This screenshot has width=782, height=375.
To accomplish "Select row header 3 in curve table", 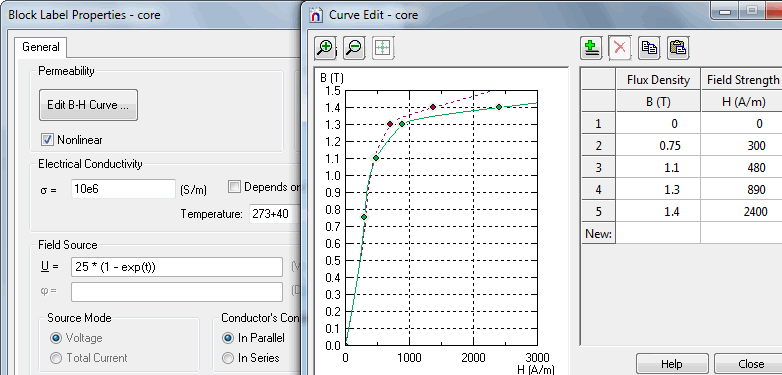I will (598, 168).
